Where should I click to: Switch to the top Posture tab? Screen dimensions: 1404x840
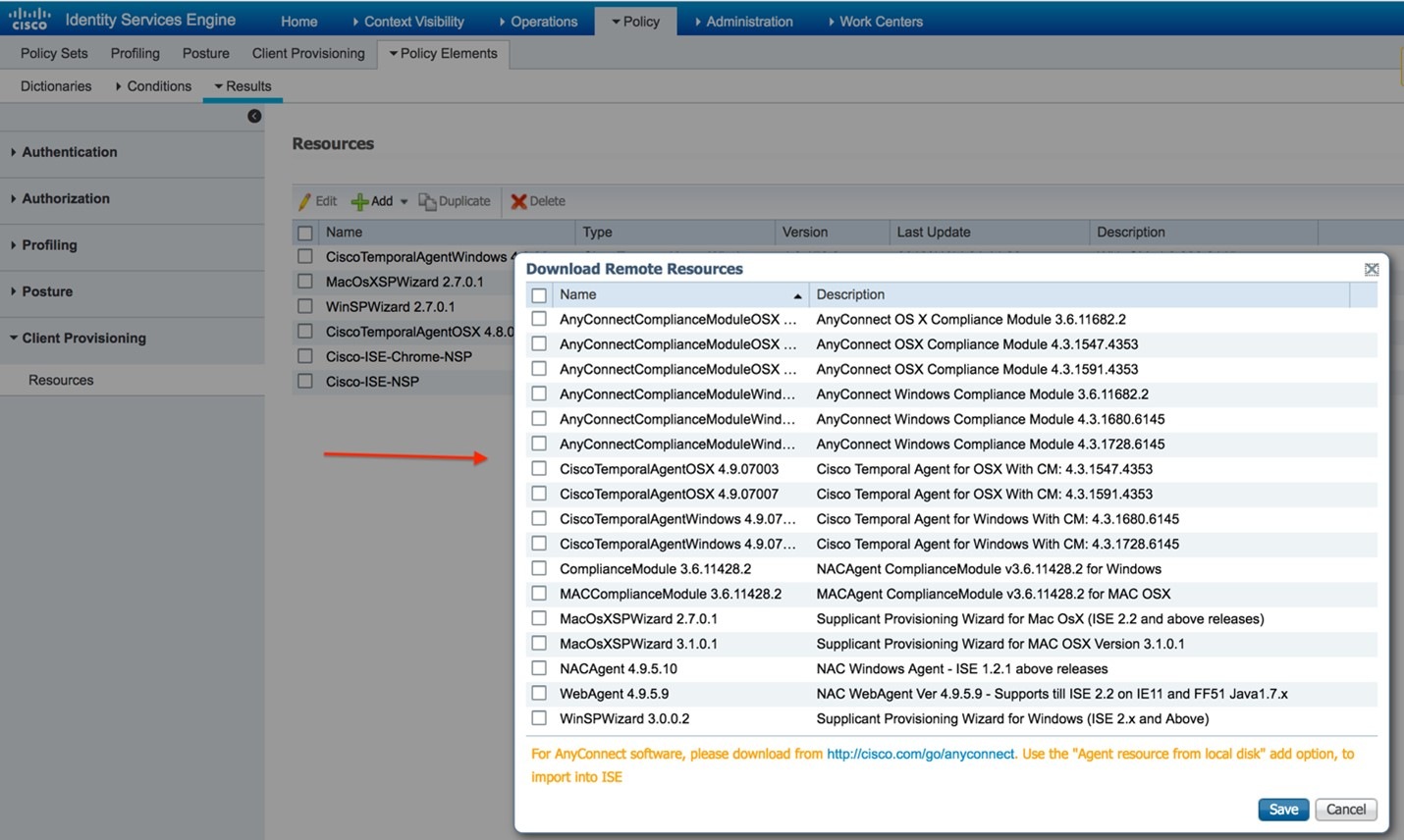click(x=206, y=54)
